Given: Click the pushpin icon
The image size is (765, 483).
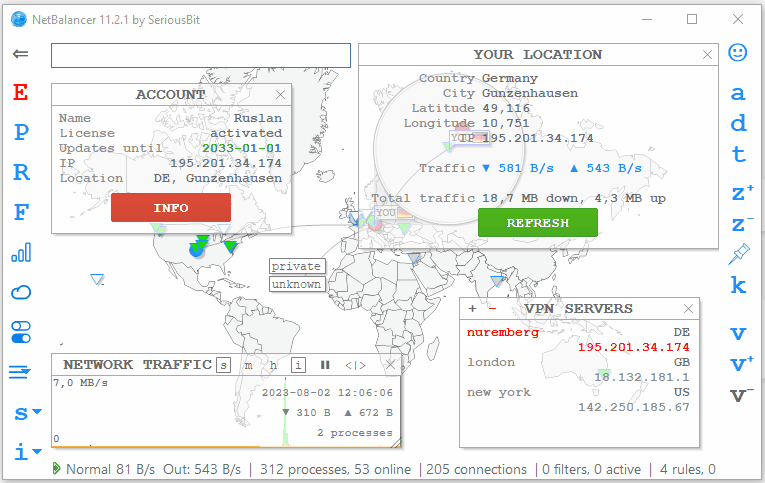Looking at the screenshot, I should 739,254.
